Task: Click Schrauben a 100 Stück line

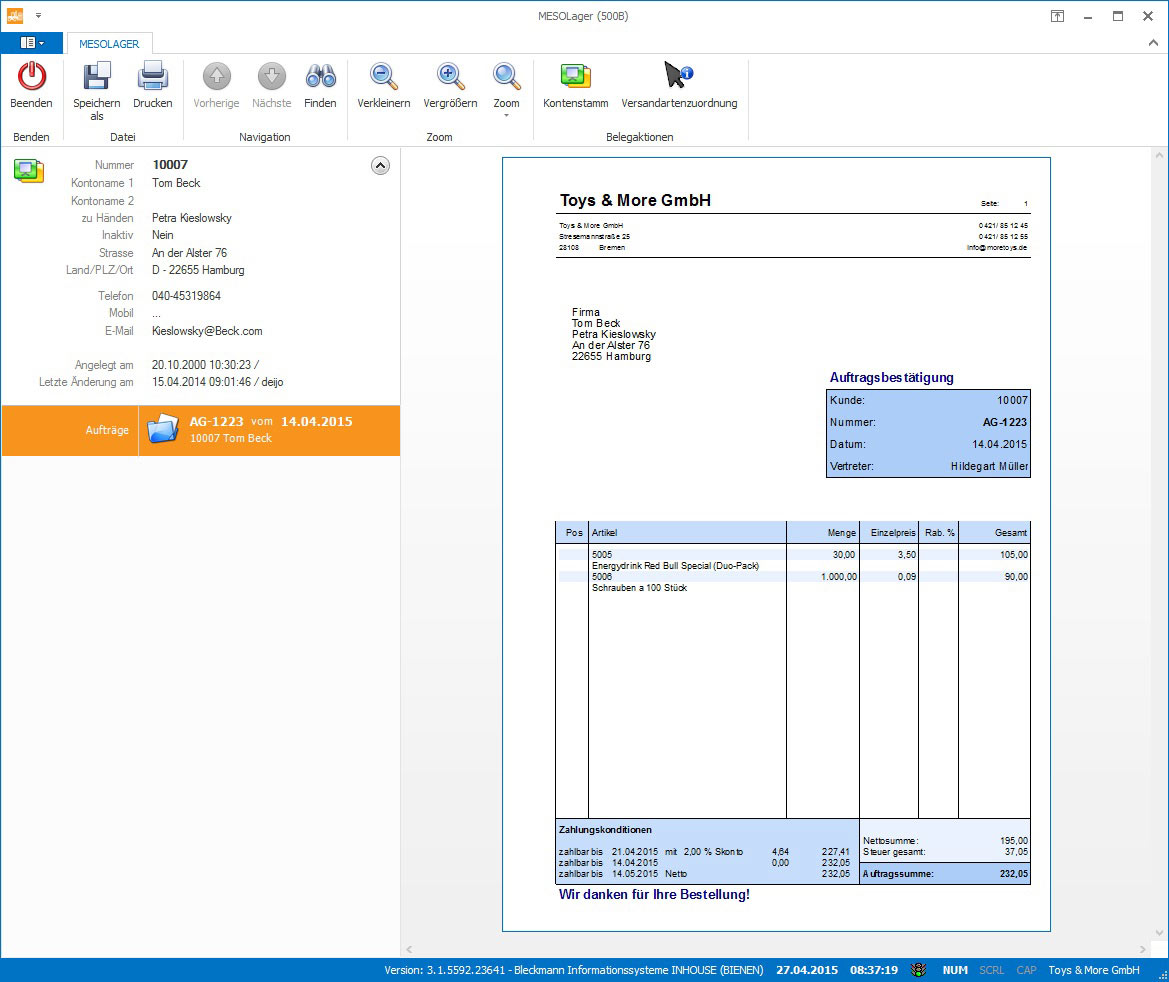Action: [640, 588]
